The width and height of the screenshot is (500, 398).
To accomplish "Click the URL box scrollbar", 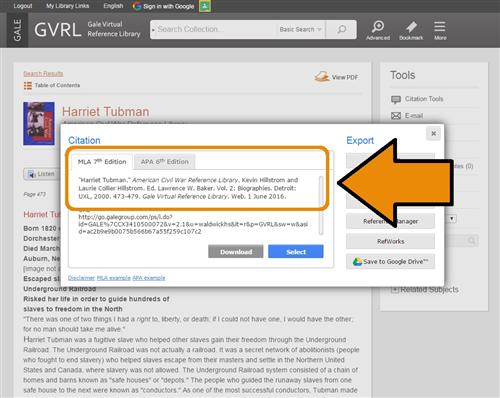I will [x=321, y=223].
